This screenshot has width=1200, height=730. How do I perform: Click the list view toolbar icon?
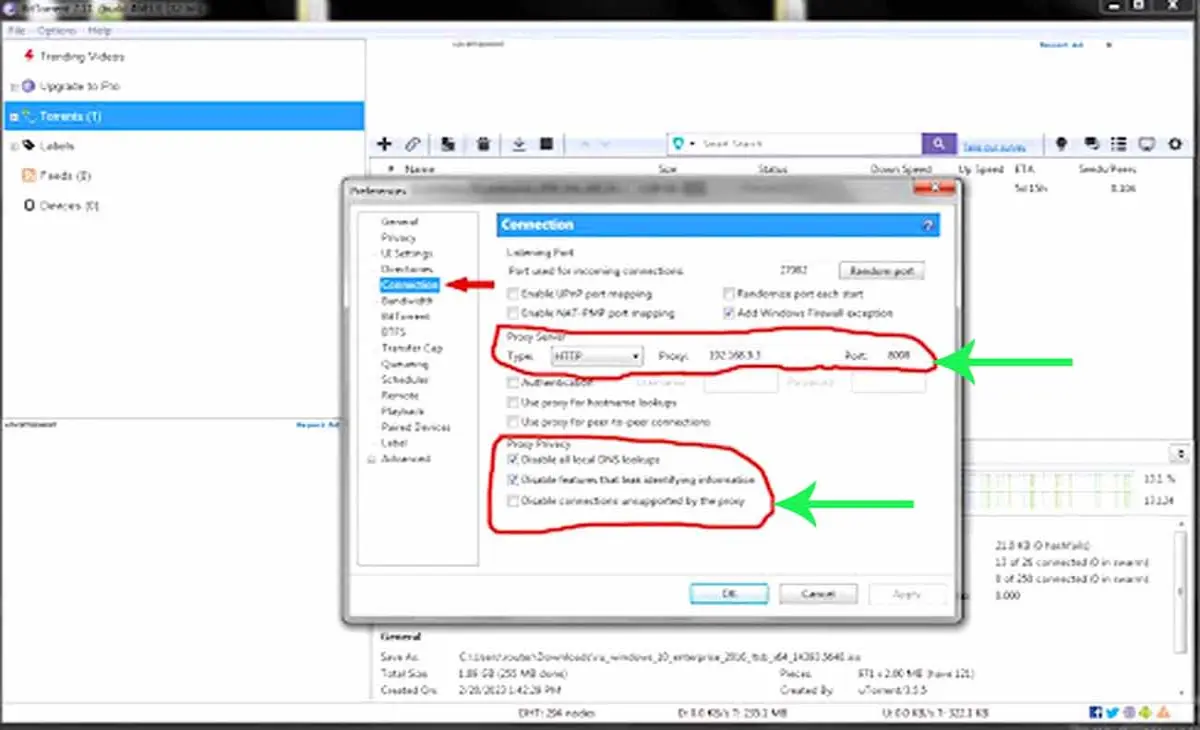point(1119,144)
